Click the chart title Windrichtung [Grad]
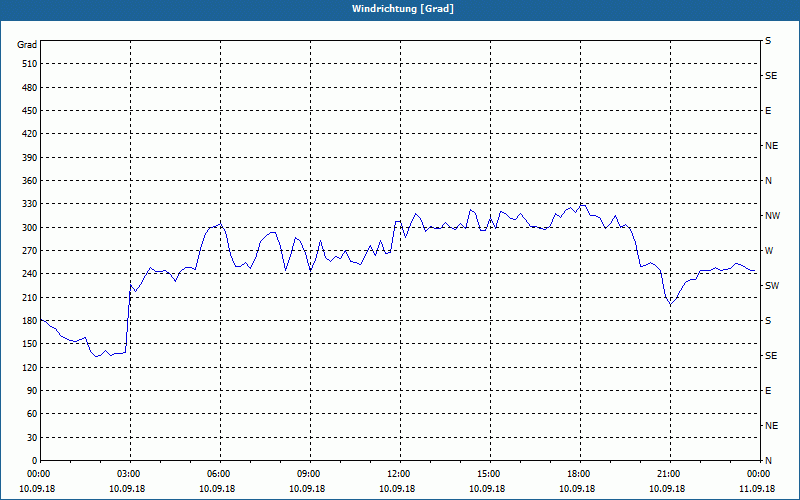Screen dimensions: 800x500 pos(403,9)
